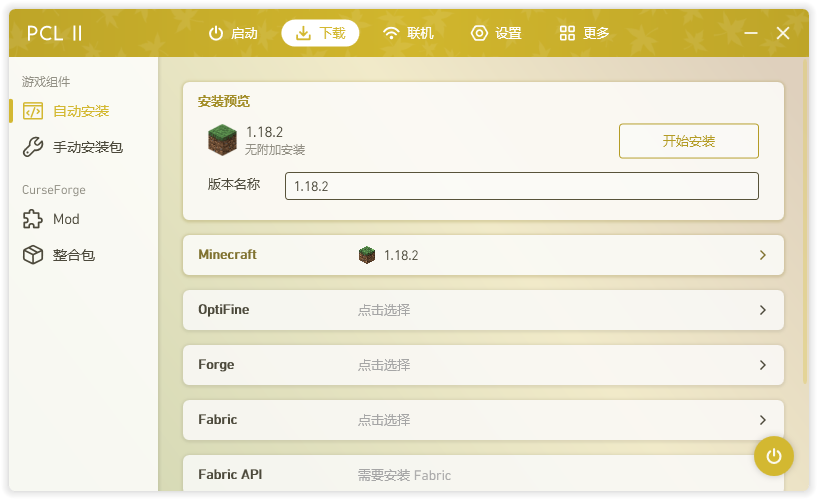Click the four-squares grid icon beside 更多
Screen dimensions: 818x500
click(x=567, y=33)
